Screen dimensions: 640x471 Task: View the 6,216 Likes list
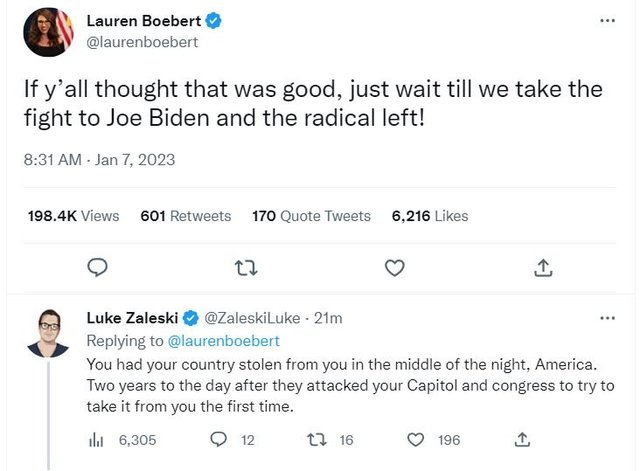pos(430,216)
